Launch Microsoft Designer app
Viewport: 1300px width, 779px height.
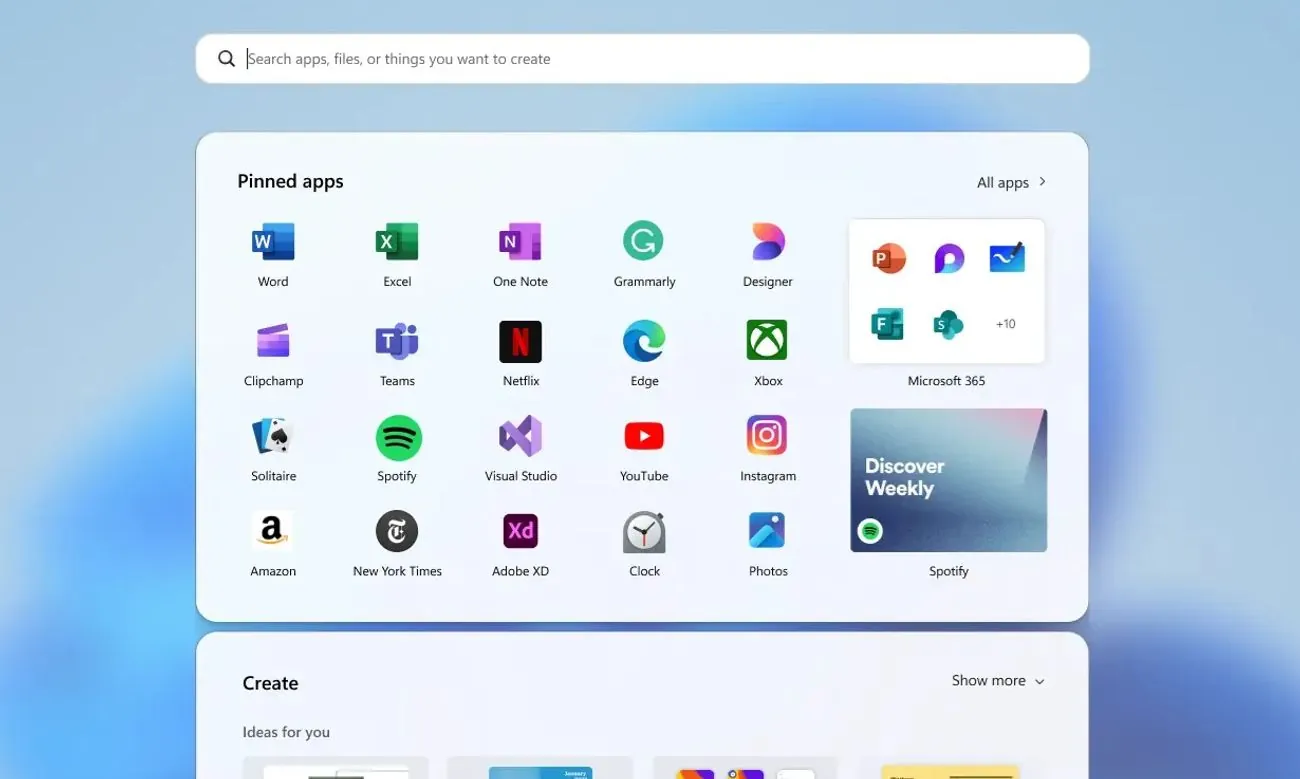tap(768, 242)
